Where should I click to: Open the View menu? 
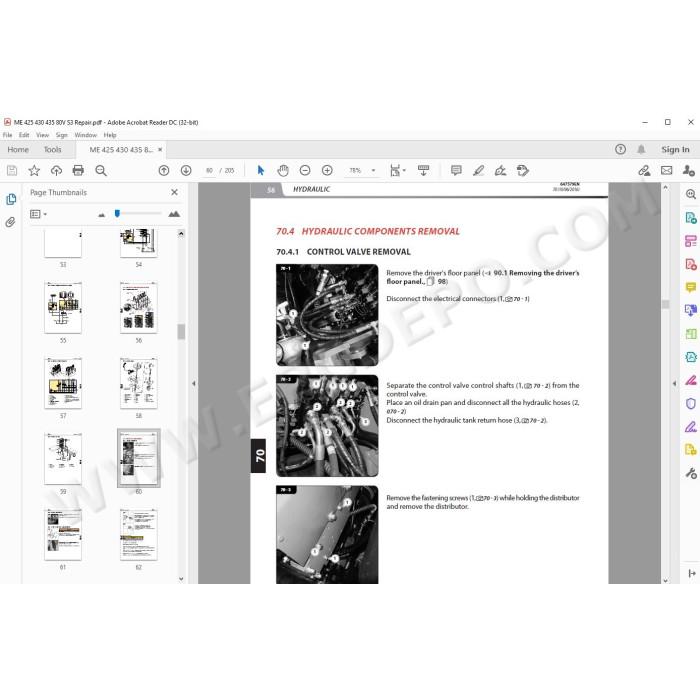(x=42, y=135)
